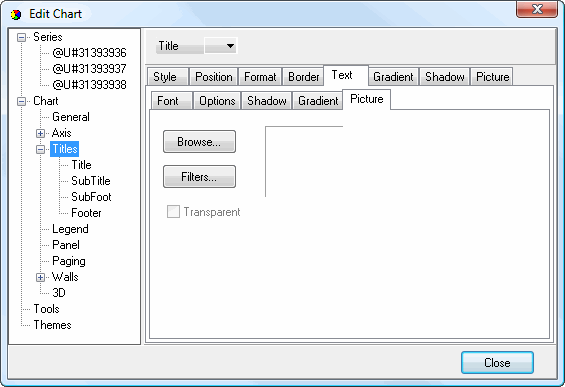The width and height of the screenshot is (565, 387).
Task: Select series @U#31393937 in tree
Action: tap(89, 69)
